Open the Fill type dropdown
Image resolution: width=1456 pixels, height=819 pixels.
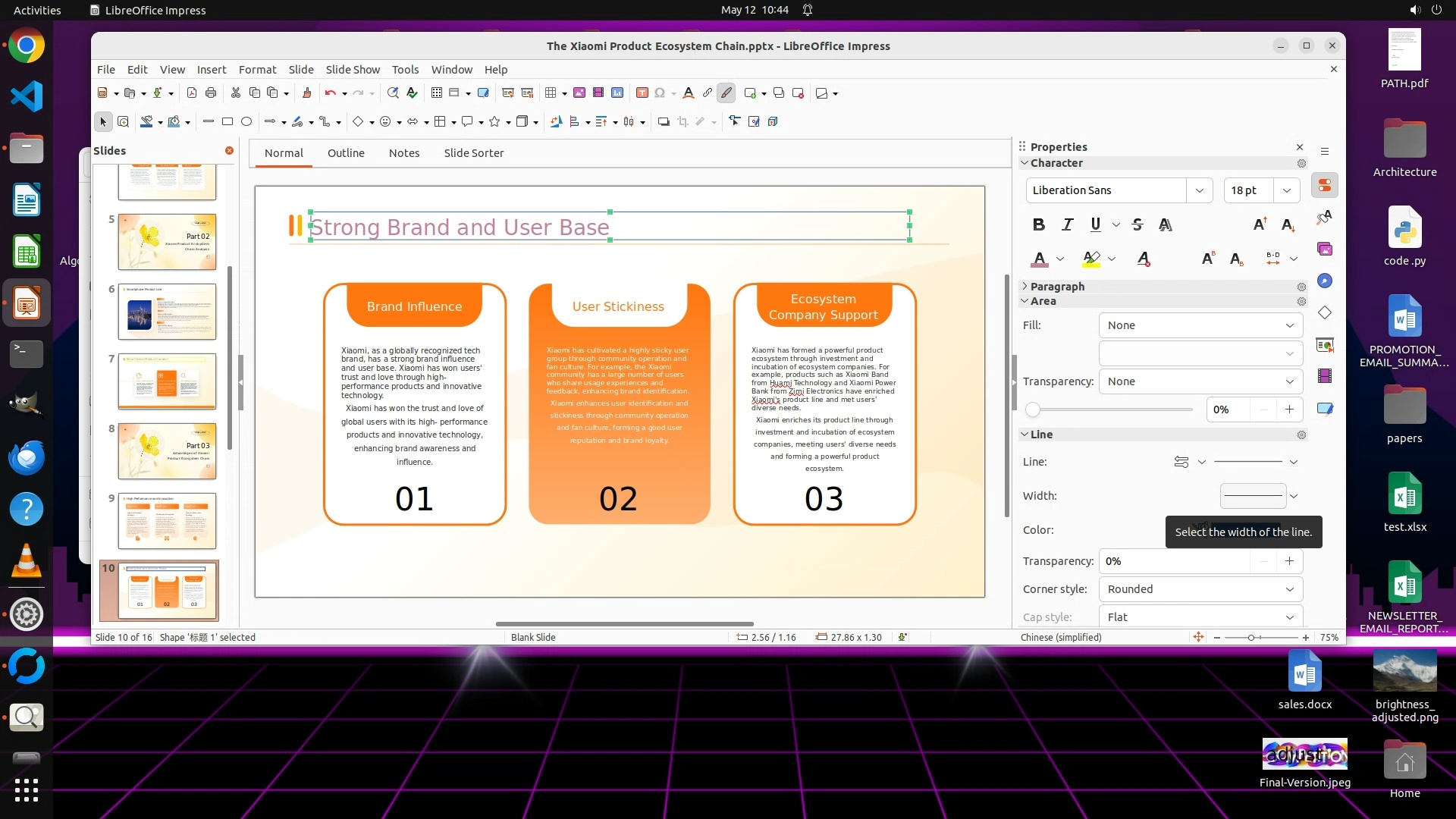[1200, 325]
